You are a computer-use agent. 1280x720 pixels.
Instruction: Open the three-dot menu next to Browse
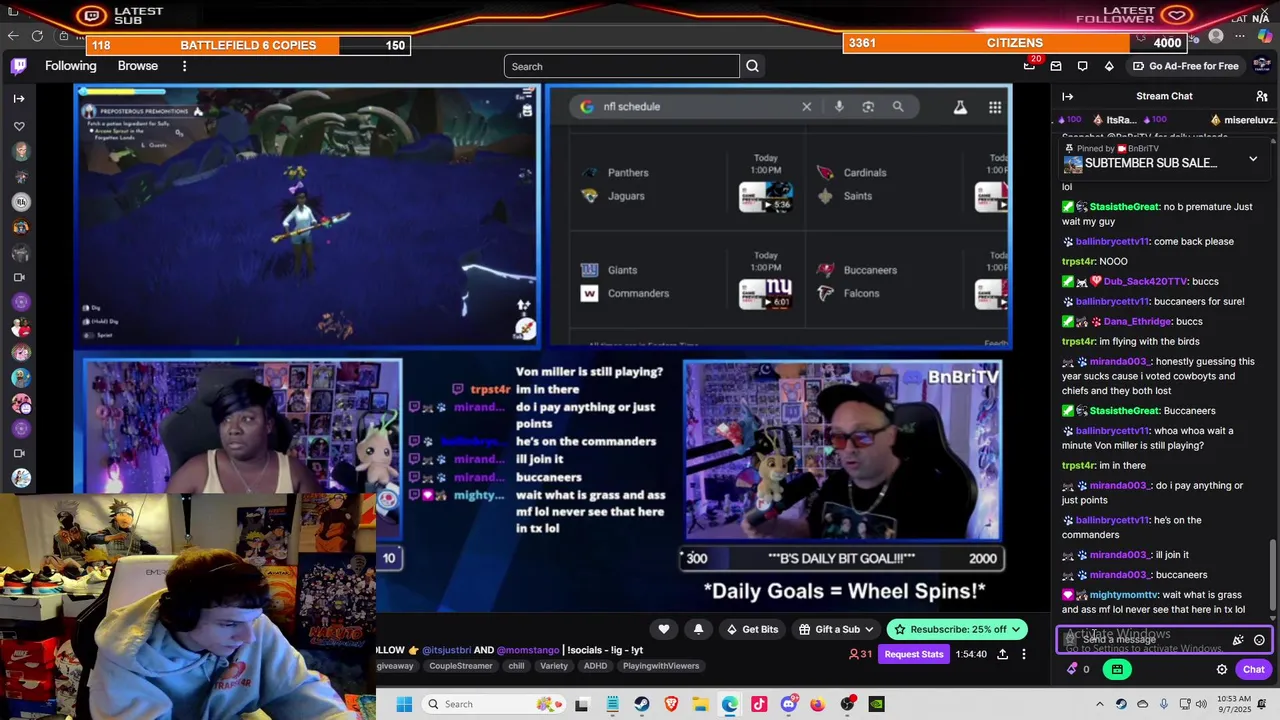pos(184,66)
